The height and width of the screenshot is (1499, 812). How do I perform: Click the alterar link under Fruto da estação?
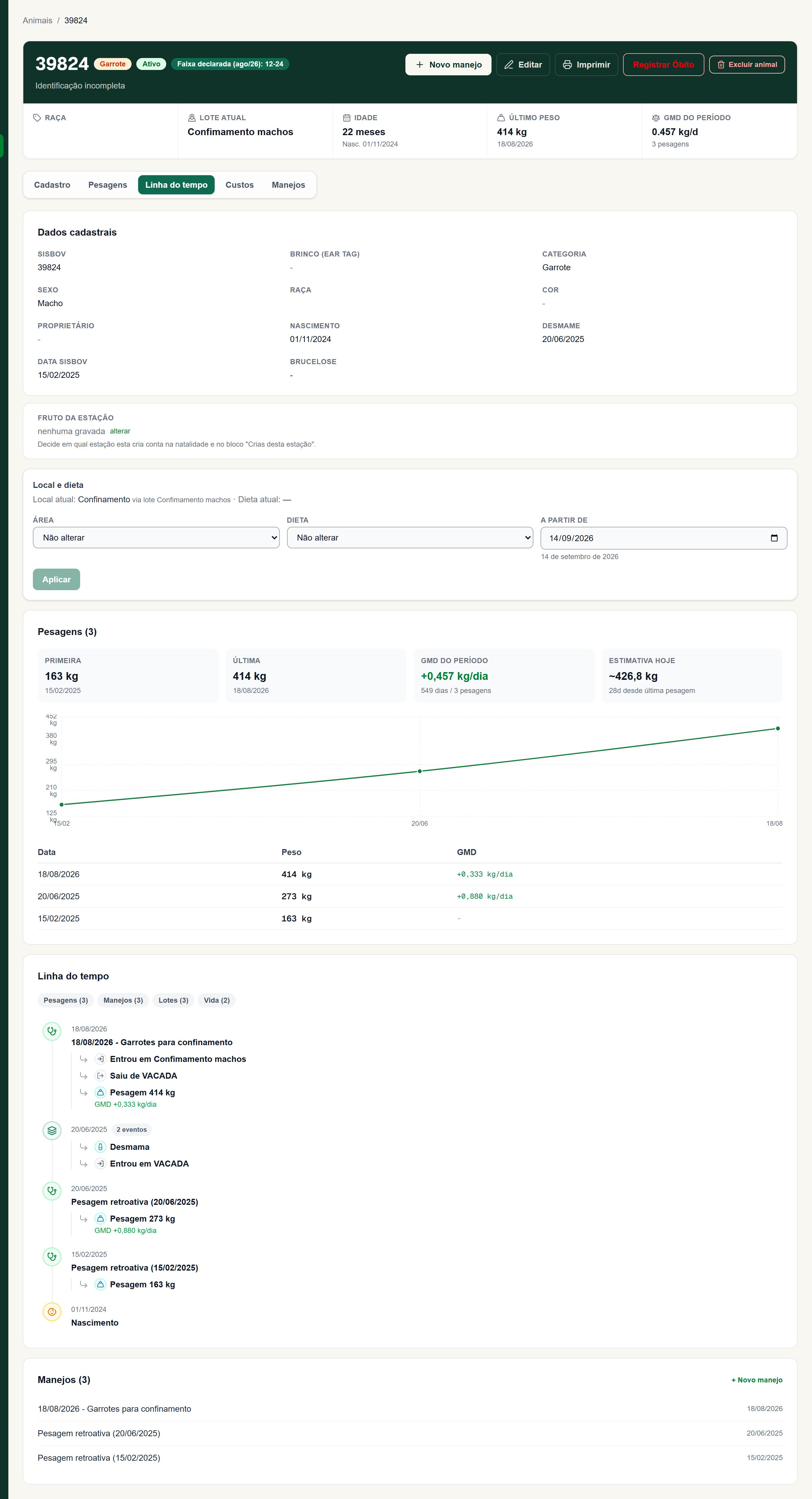click(x=120, y=431)
